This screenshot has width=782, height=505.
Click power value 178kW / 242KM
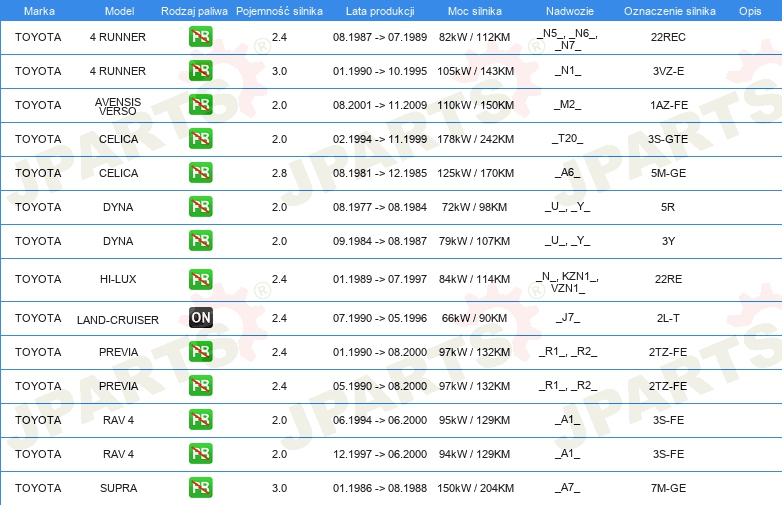pyautogui.click(x=475, y=139)
